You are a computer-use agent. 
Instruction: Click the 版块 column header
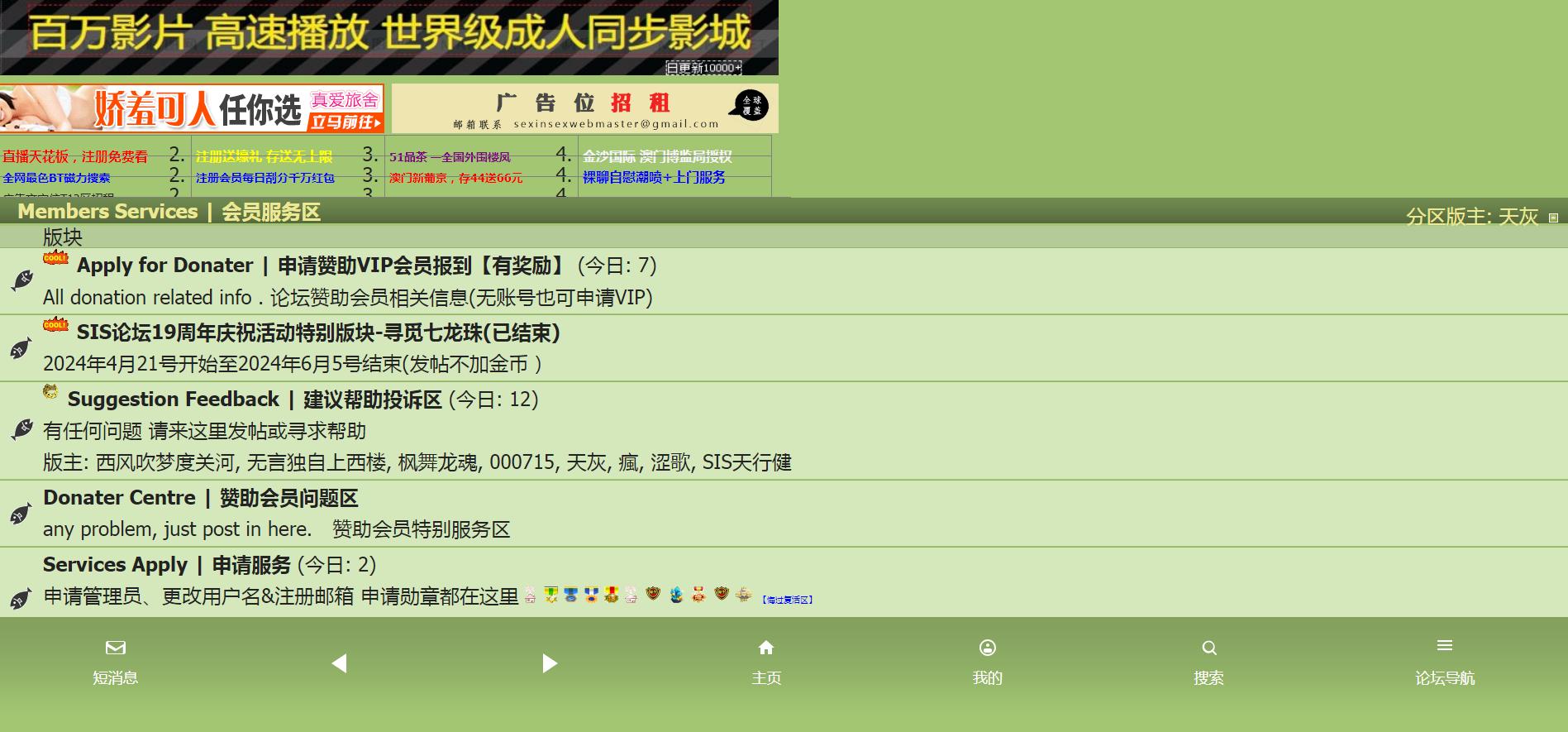click(63, 237)
